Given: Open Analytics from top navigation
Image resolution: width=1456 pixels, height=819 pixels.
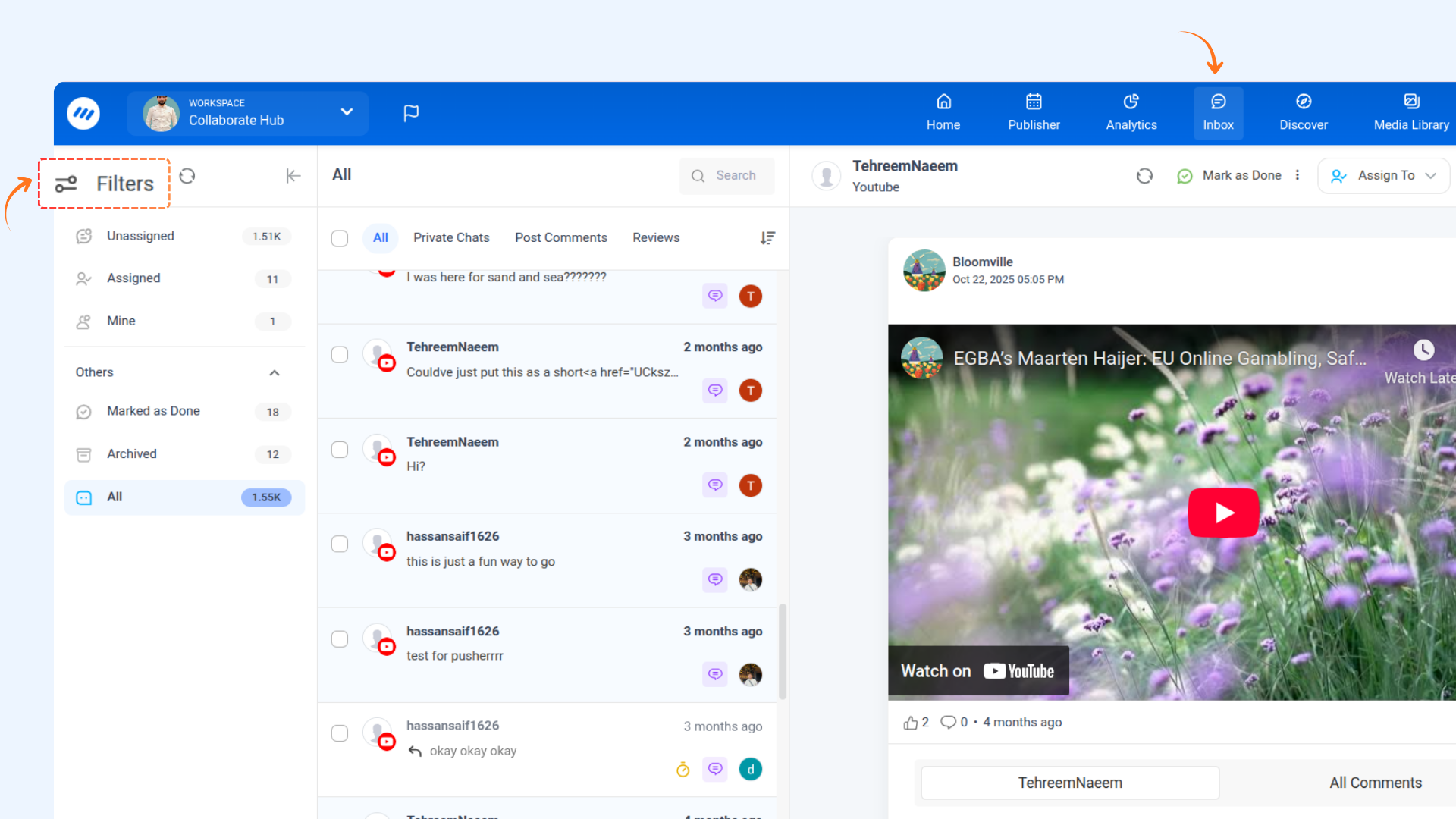Looking at the screenshot, I should [x=1131, y=112].
